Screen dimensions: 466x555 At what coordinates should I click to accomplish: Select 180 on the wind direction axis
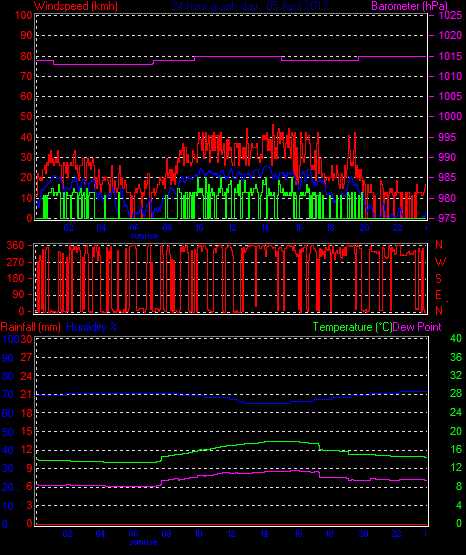(16, 278)
